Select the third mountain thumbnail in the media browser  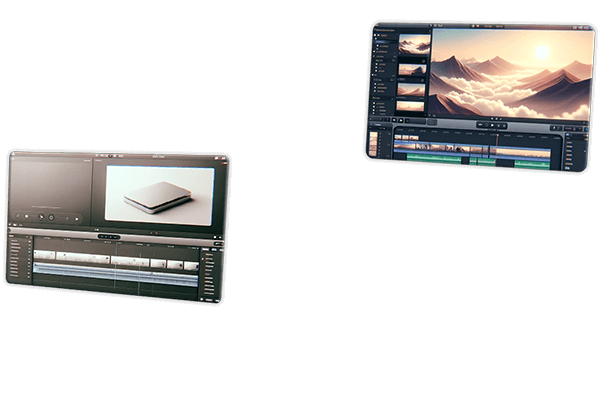click(413, 88)
